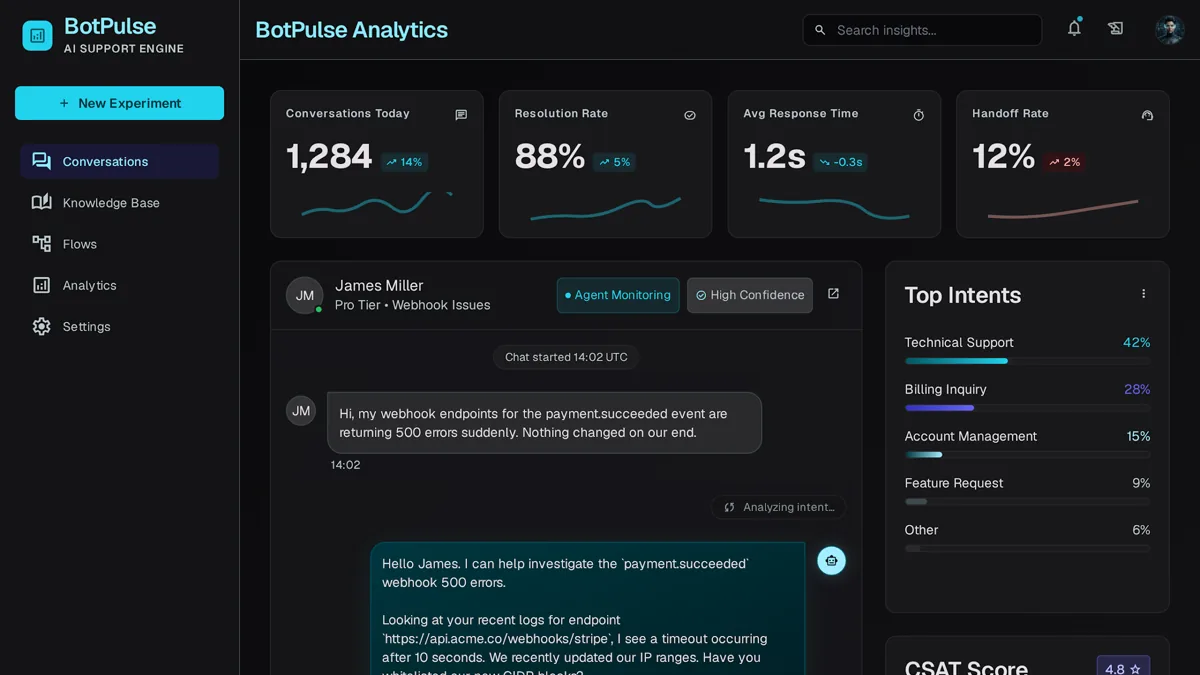Click the 1,284 conversations value
Image resolution: width=1200 pixels, height=675 pixels.
(x=329, y=157)
